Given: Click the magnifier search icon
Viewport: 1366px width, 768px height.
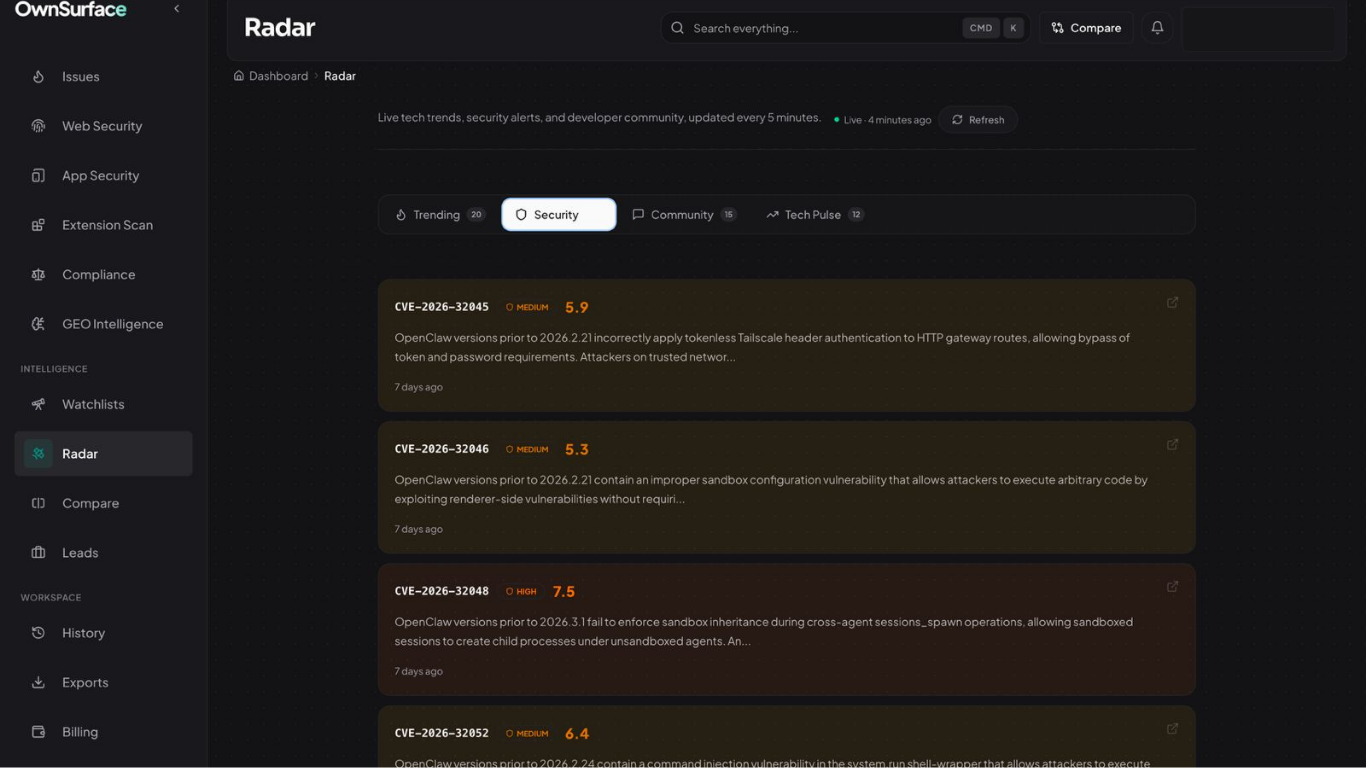Looking at the screenshot, I should pos(677,28).
